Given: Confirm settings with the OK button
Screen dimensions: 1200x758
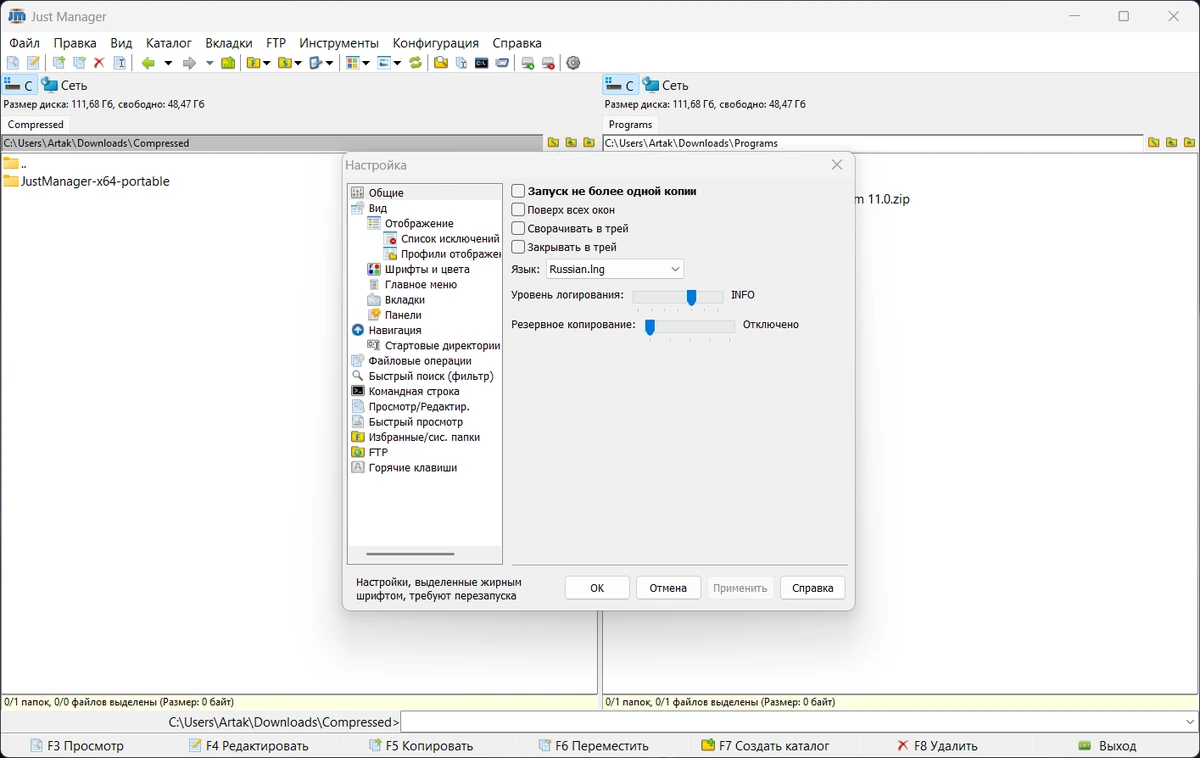Looking at the screenshot, I should tap(597, 588).
